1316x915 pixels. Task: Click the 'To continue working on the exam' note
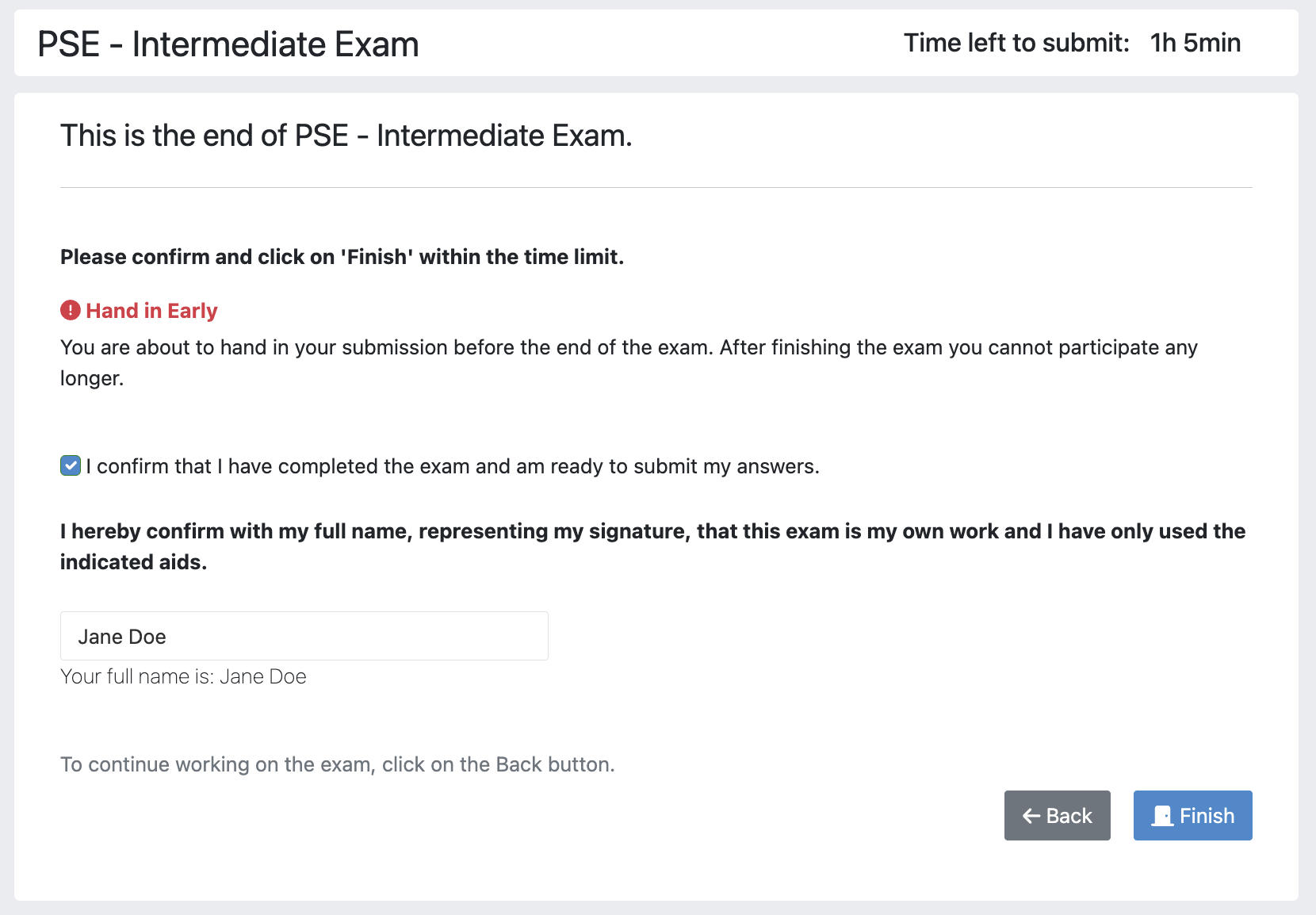point(338,764)
